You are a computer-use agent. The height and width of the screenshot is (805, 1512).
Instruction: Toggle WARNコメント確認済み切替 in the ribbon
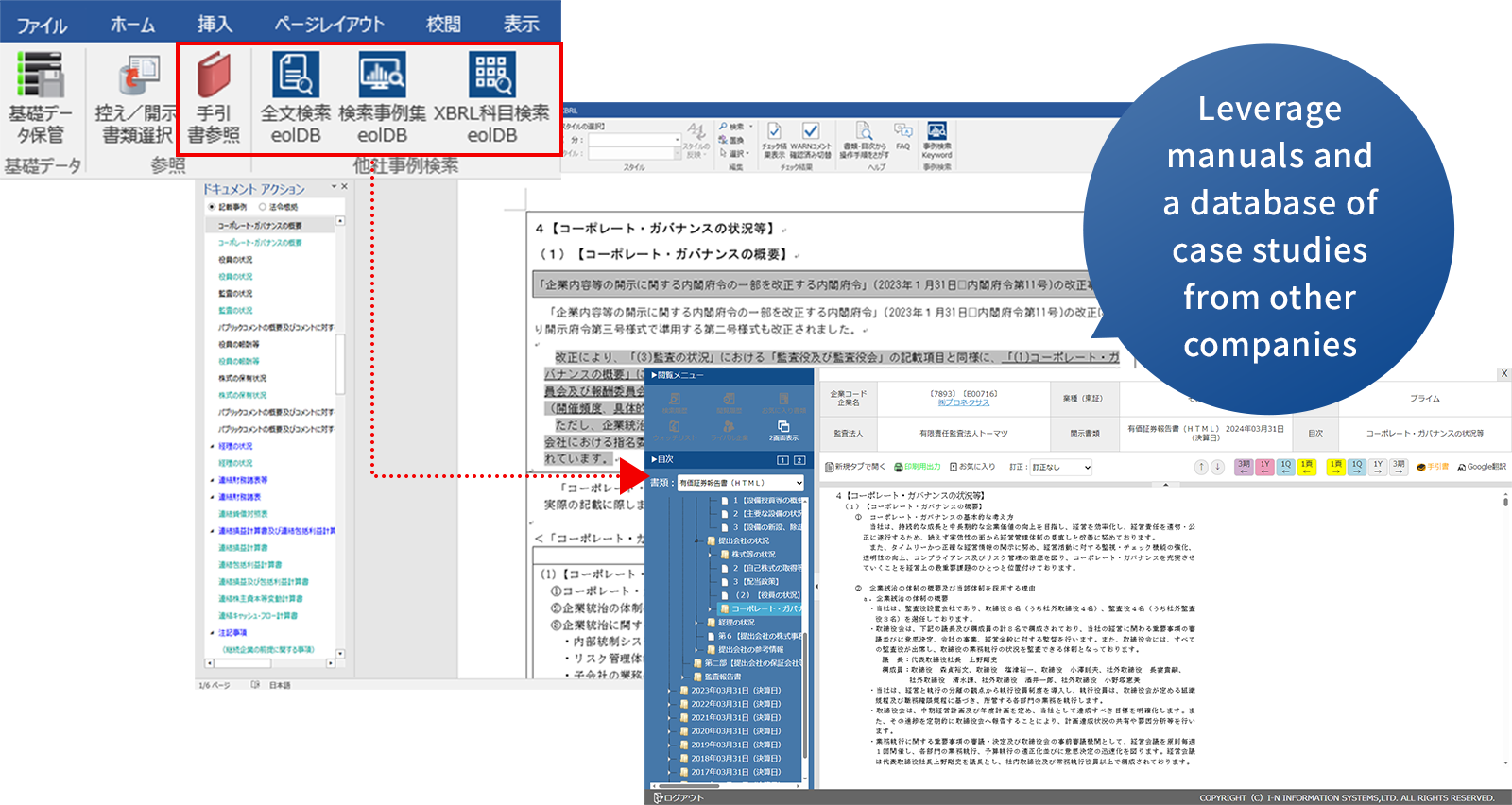(811, 139)
